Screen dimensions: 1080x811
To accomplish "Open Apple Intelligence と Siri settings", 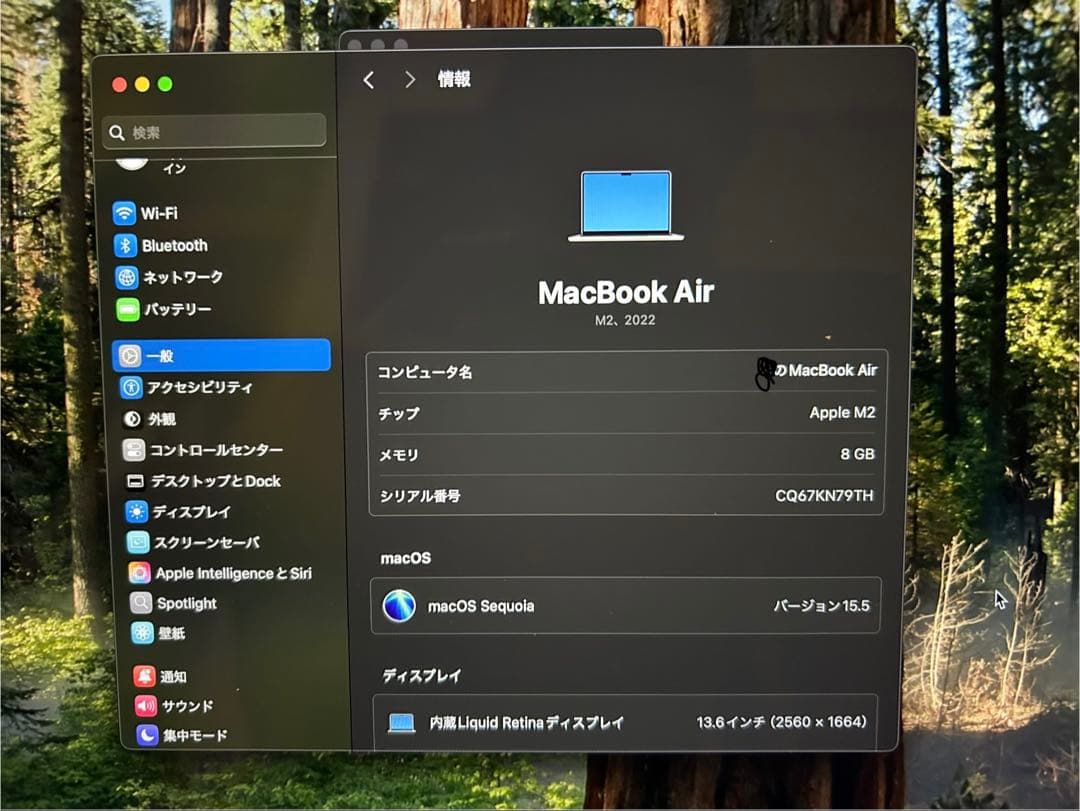I will click(x=138, y=573).
